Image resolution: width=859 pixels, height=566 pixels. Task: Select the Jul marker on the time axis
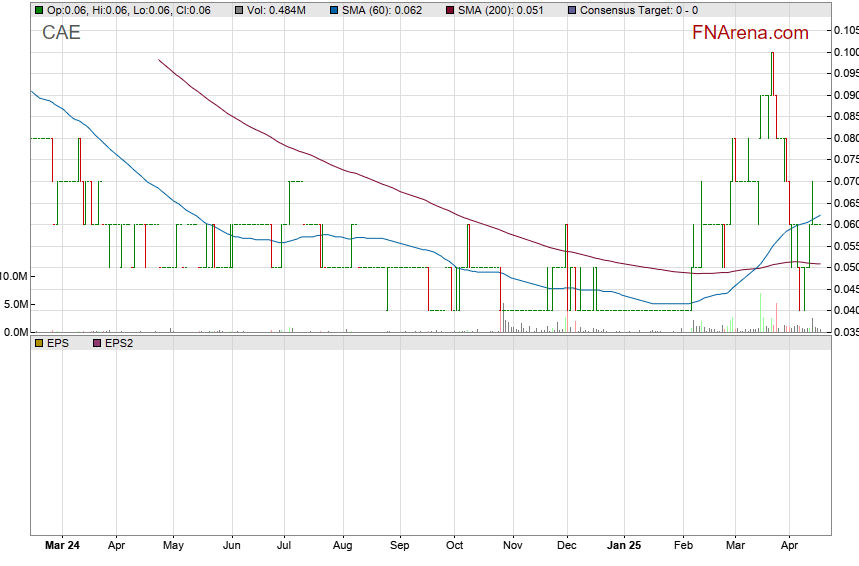pos(284,547)
